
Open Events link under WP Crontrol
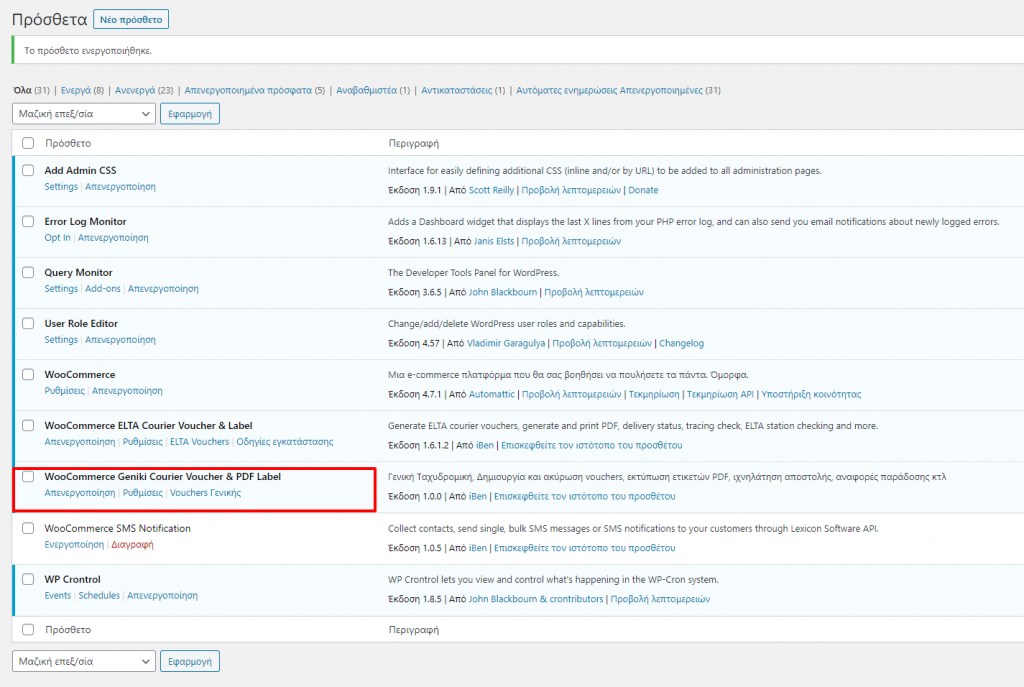pyautogui.click(x=57, y=595)
